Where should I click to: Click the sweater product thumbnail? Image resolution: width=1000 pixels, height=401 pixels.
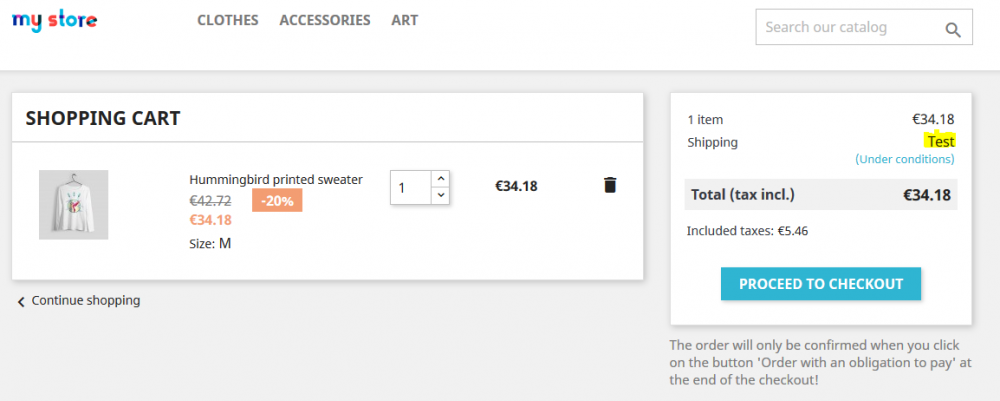tap(73, 205)
